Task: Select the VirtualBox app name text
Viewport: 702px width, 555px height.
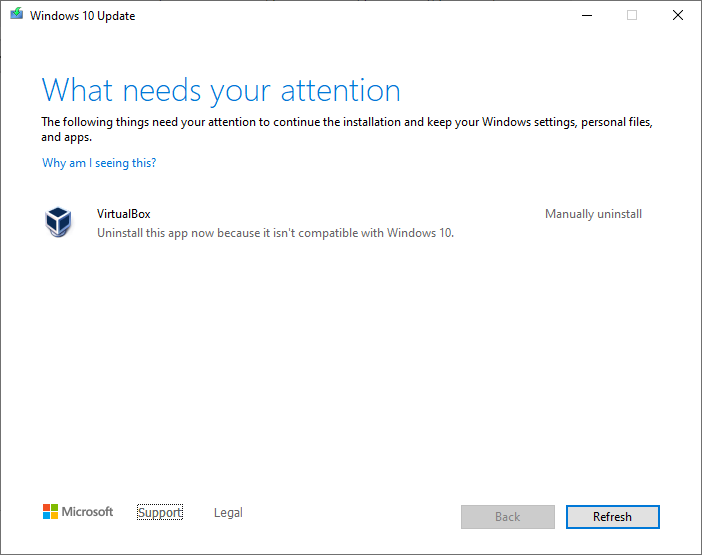Action: point(124,214)
